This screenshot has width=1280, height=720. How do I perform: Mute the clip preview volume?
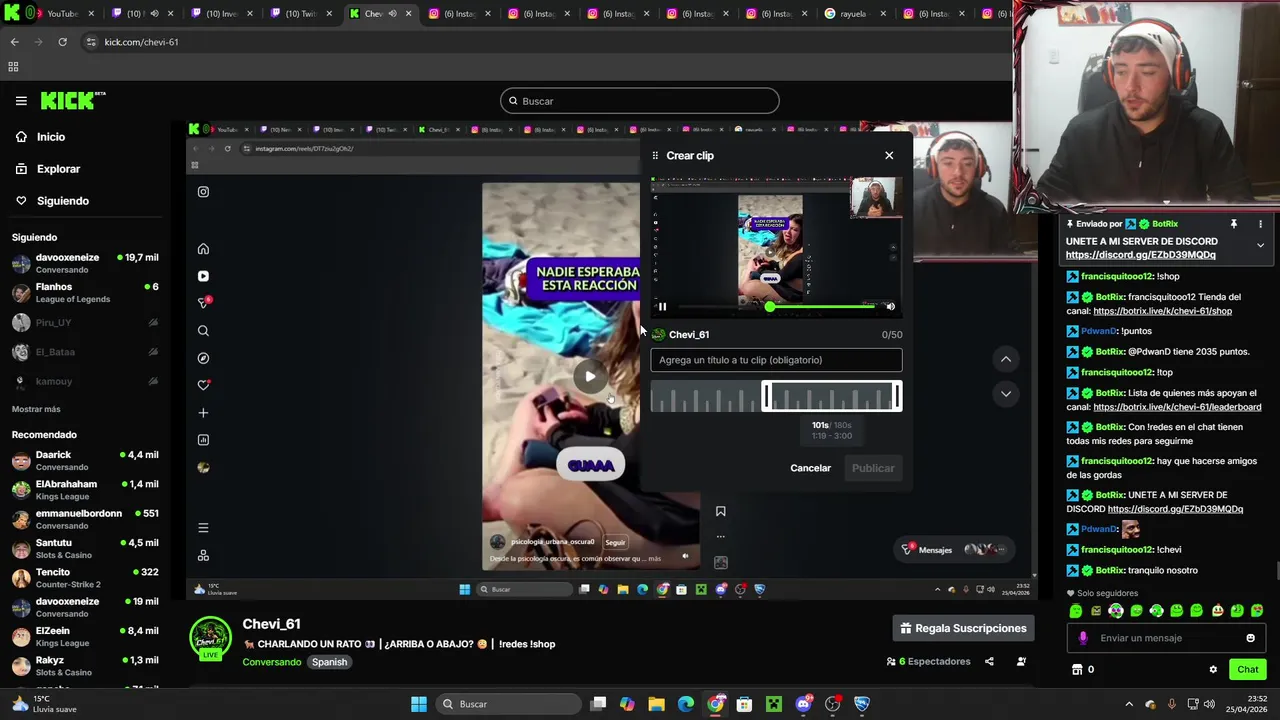tap(890, 307)
